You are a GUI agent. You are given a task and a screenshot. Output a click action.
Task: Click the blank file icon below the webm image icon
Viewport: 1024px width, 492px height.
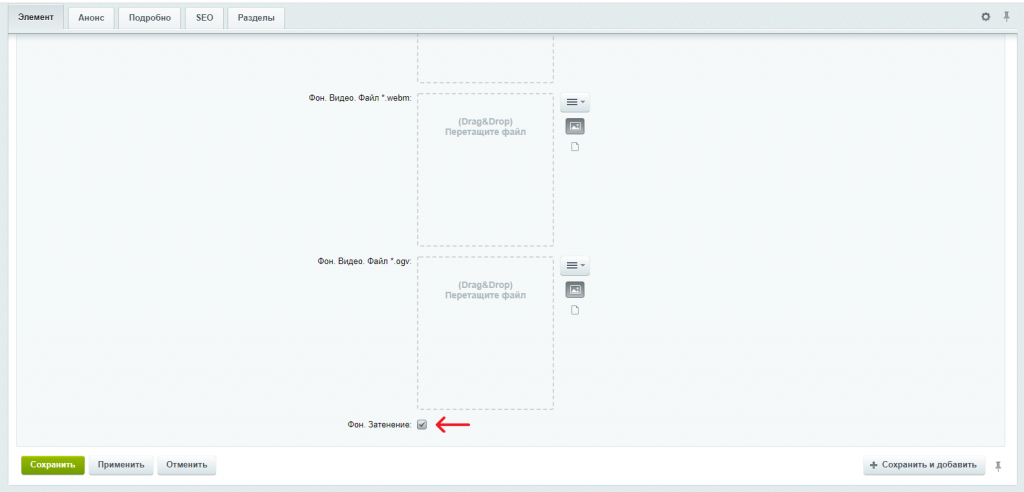575,147
